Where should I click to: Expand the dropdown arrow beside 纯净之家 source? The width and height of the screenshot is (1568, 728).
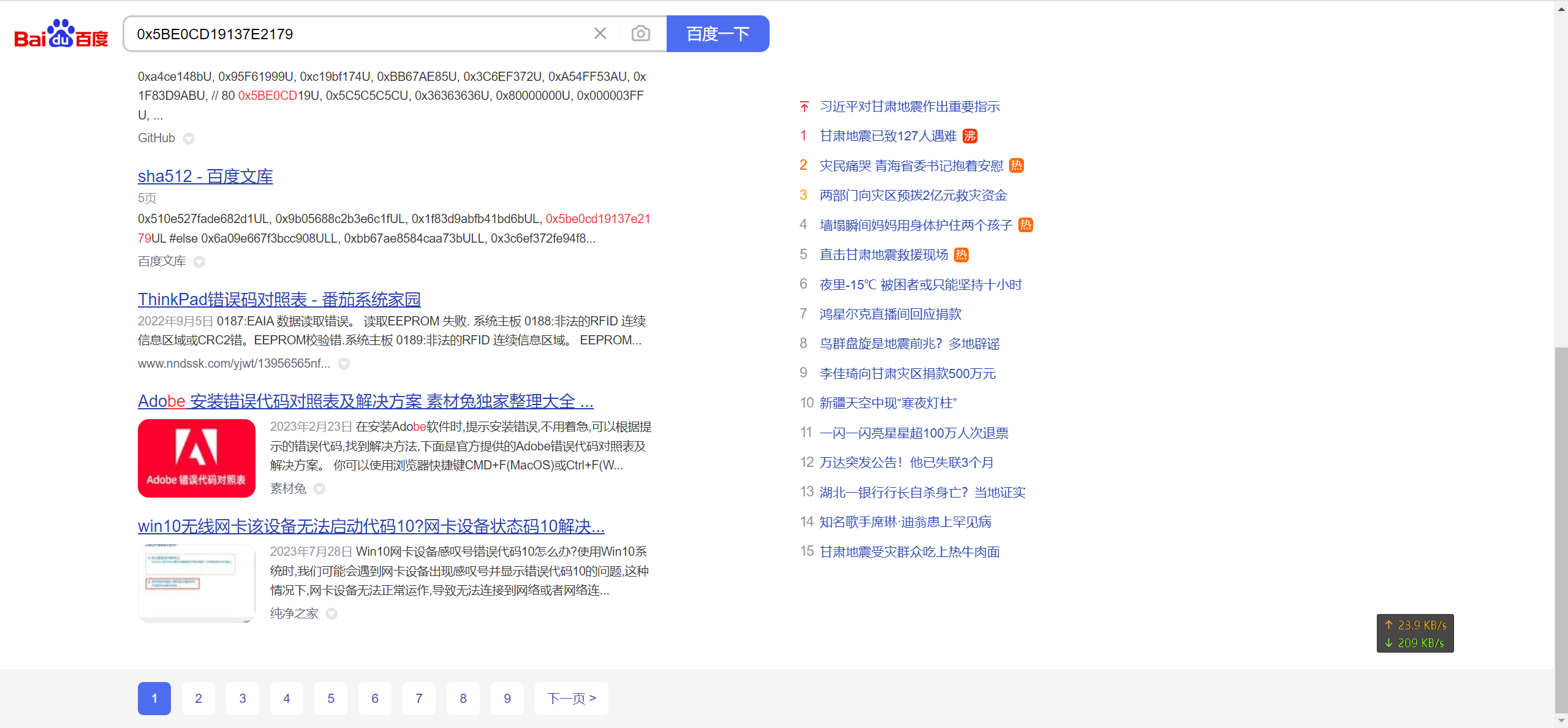point(331,614)
